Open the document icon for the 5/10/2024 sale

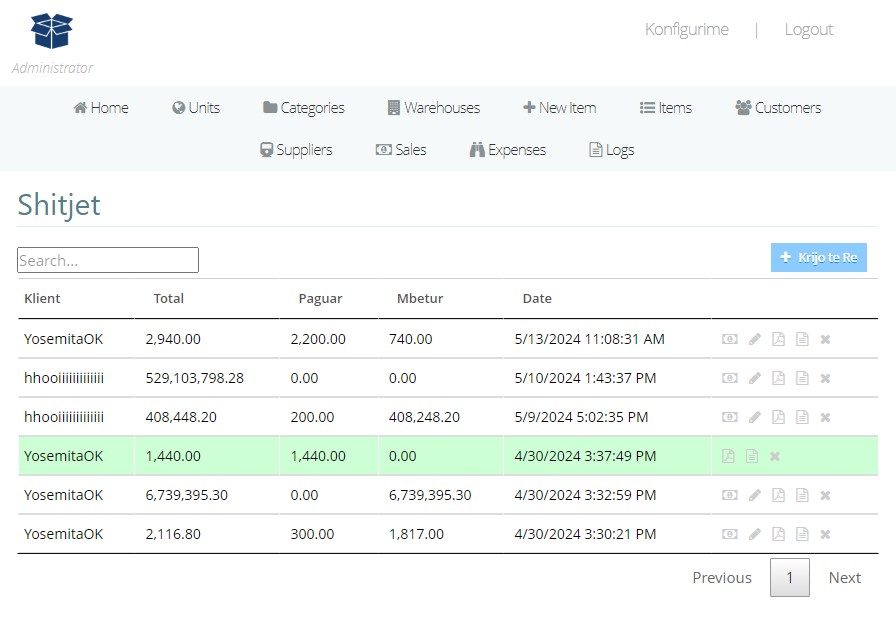click(802, 378)
